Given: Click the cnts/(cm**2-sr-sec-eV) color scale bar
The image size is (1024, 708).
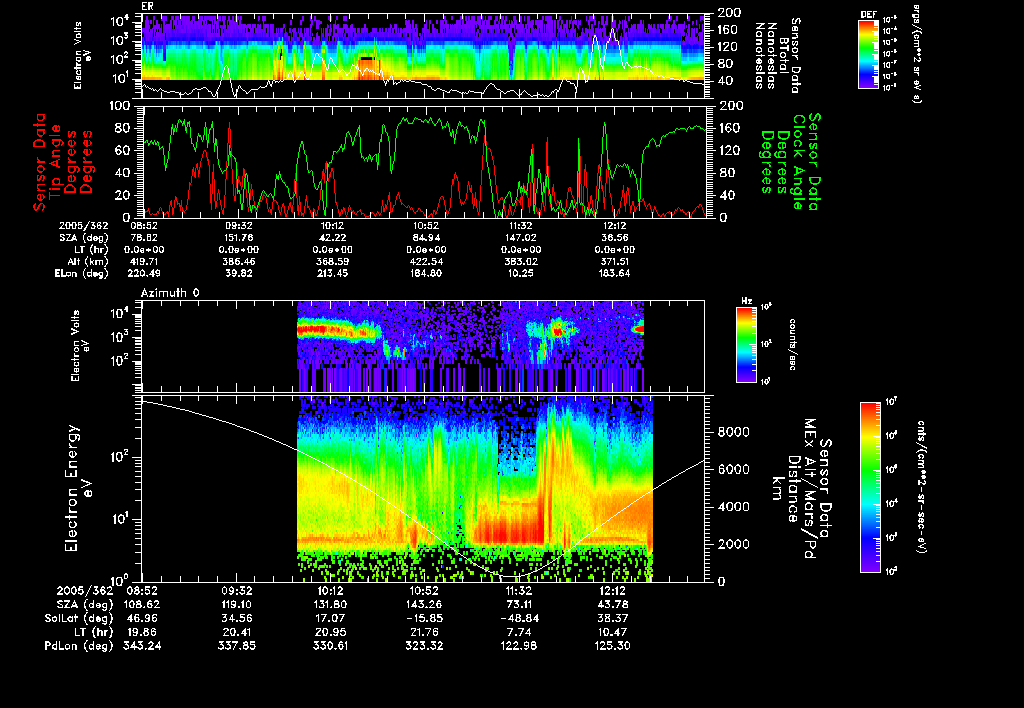Looking at the screenshot, I should pyautogui.click(x=870, y=487).
